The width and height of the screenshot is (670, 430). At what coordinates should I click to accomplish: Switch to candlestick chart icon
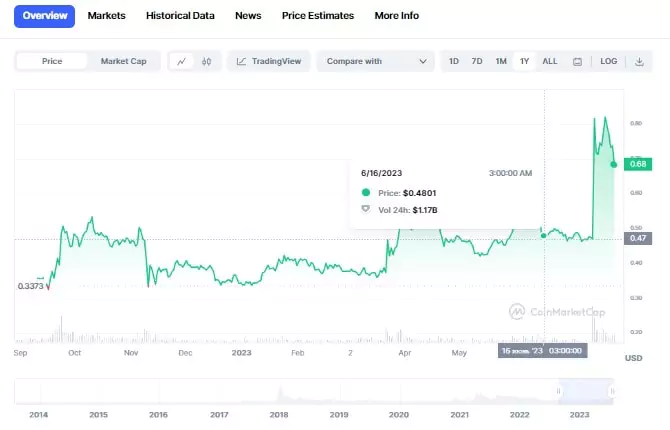206,61
